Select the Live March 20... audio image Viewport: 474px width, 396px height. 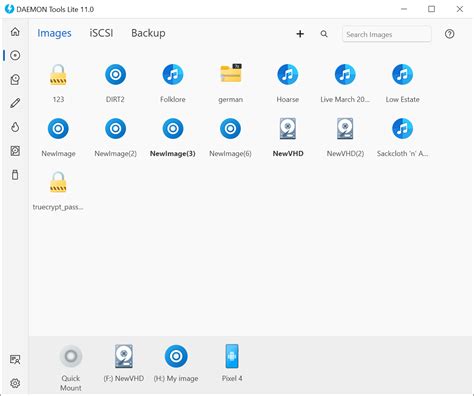point(345,83)
